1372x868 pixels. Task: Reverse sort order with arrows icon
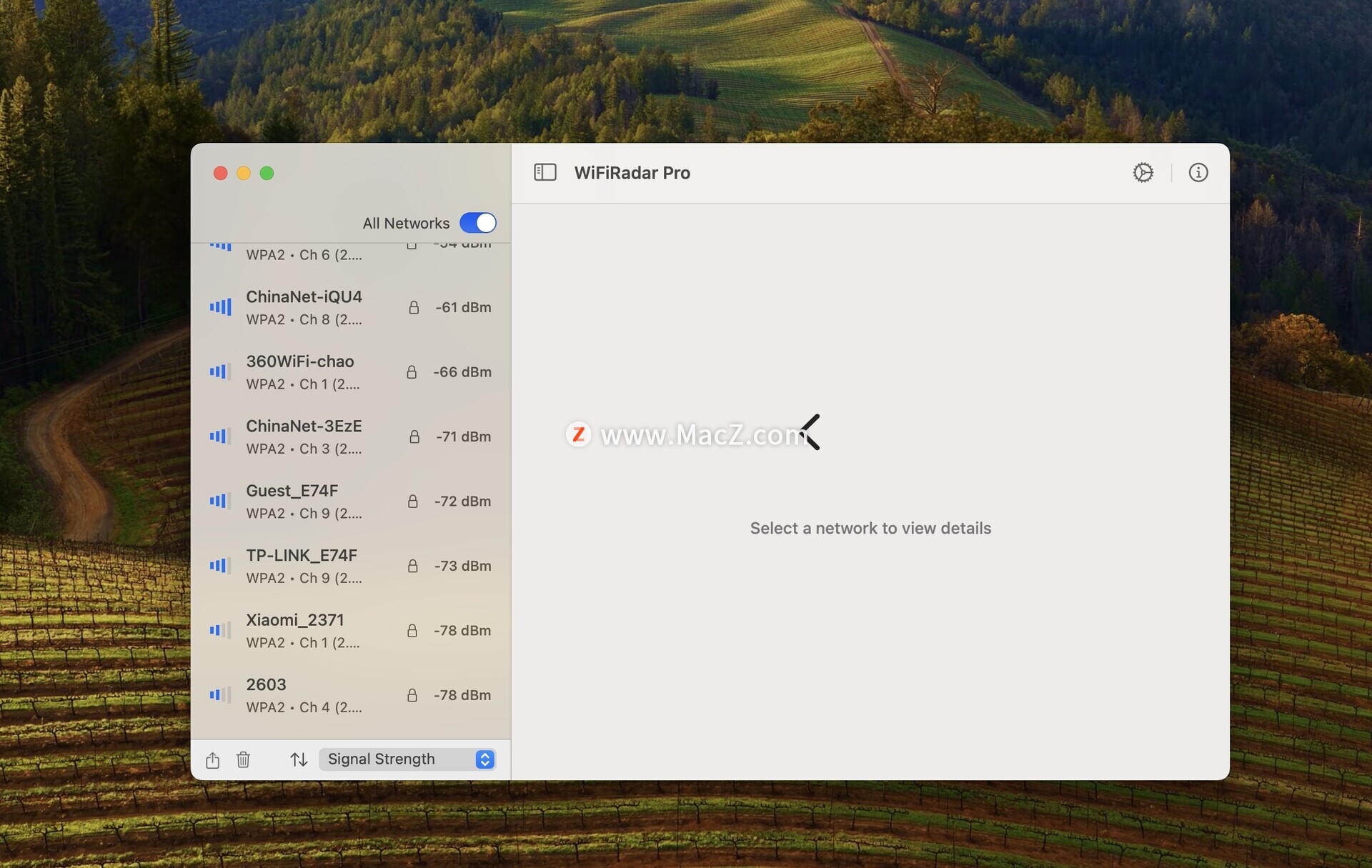pyautogui.click(x=299, y=759)
